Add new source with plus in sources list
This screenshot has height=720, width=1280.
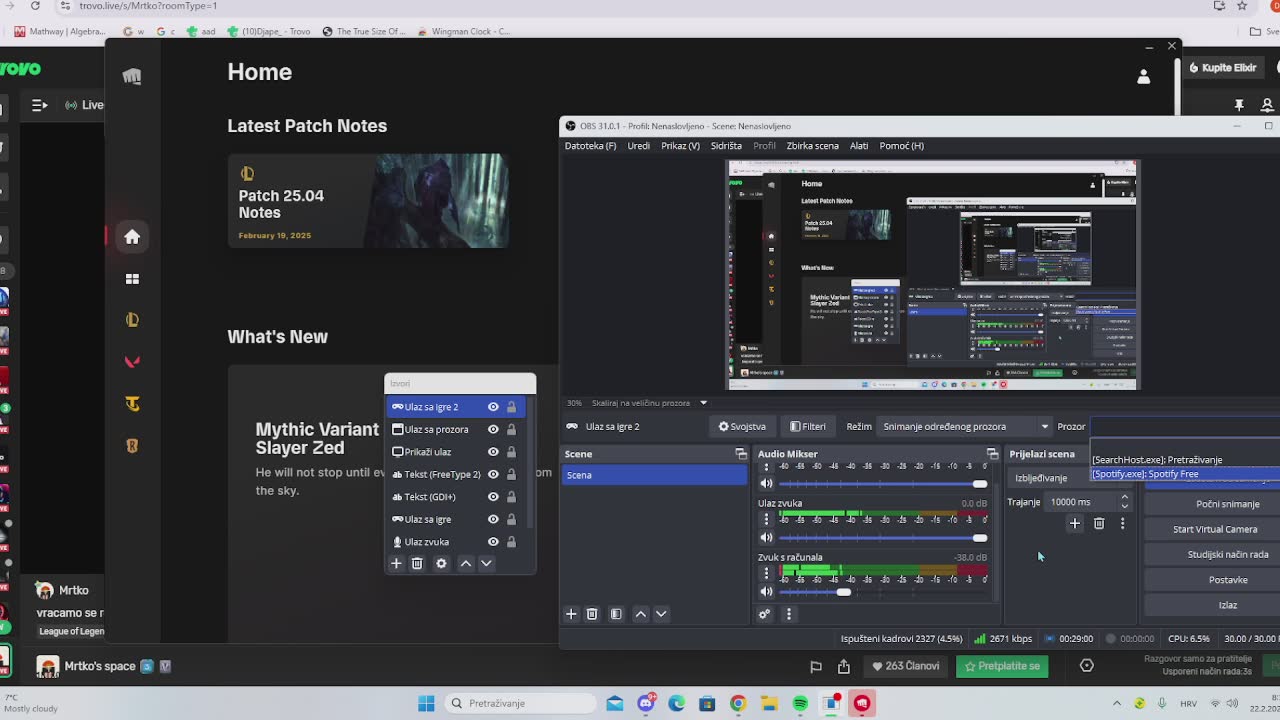pyautogui.click(x=396, y=564)
